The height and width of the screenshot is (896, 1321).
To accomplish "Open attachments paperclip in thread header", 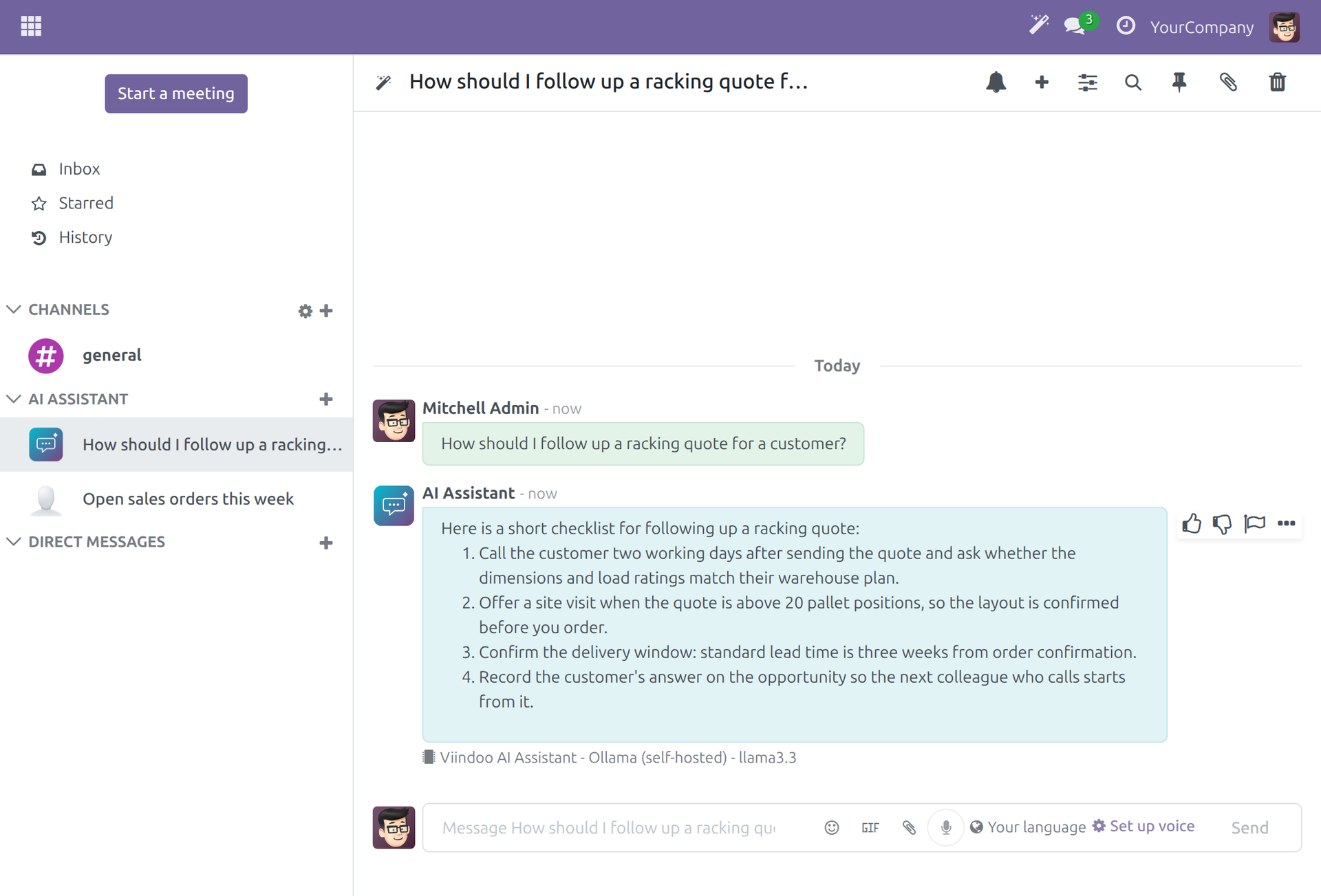I will click(x=1228, y=83).
